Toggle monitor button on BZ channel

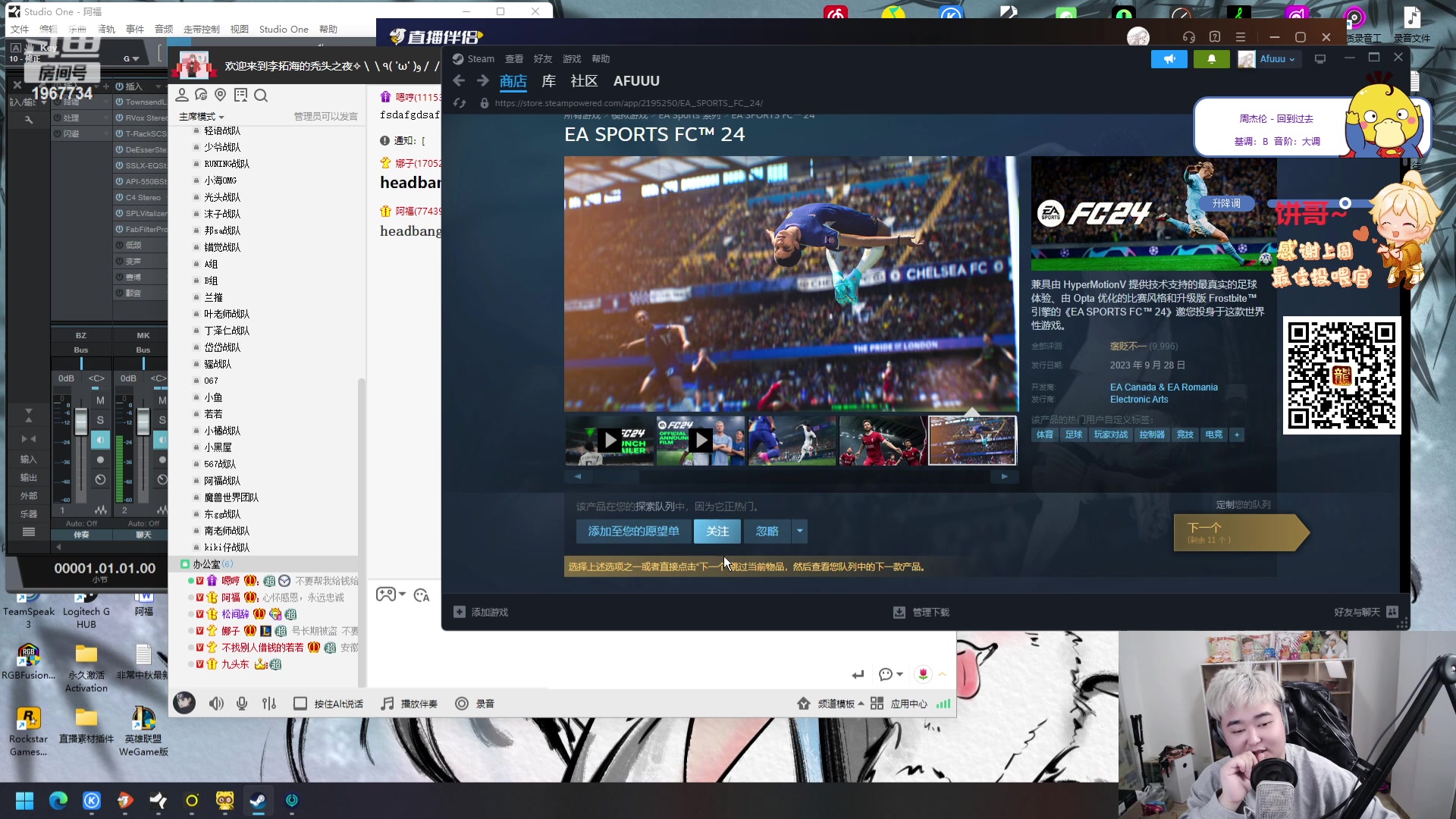tap(100, 440)
